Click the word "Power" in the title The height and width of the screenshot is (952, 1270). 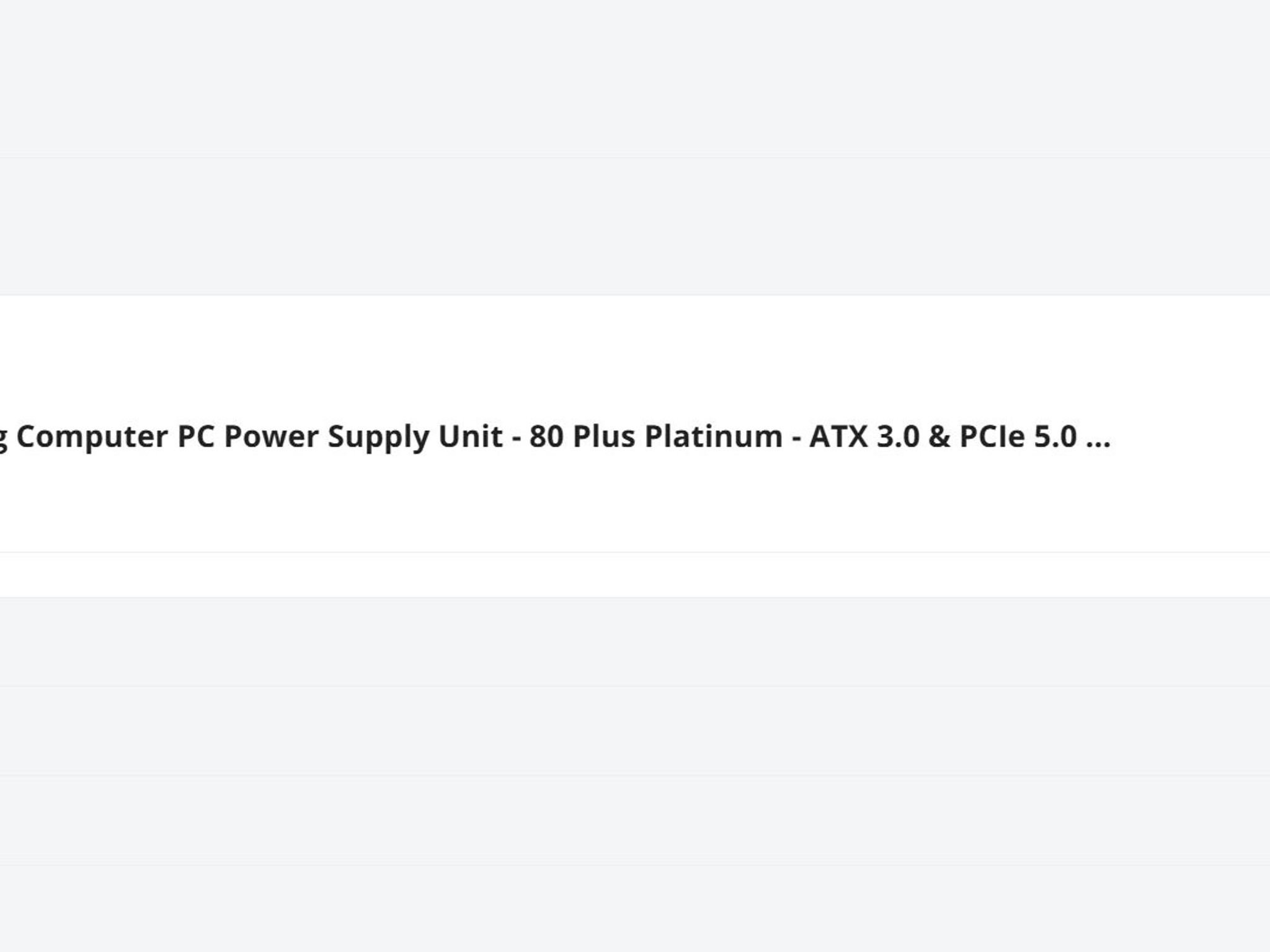(x=271, y=436)
